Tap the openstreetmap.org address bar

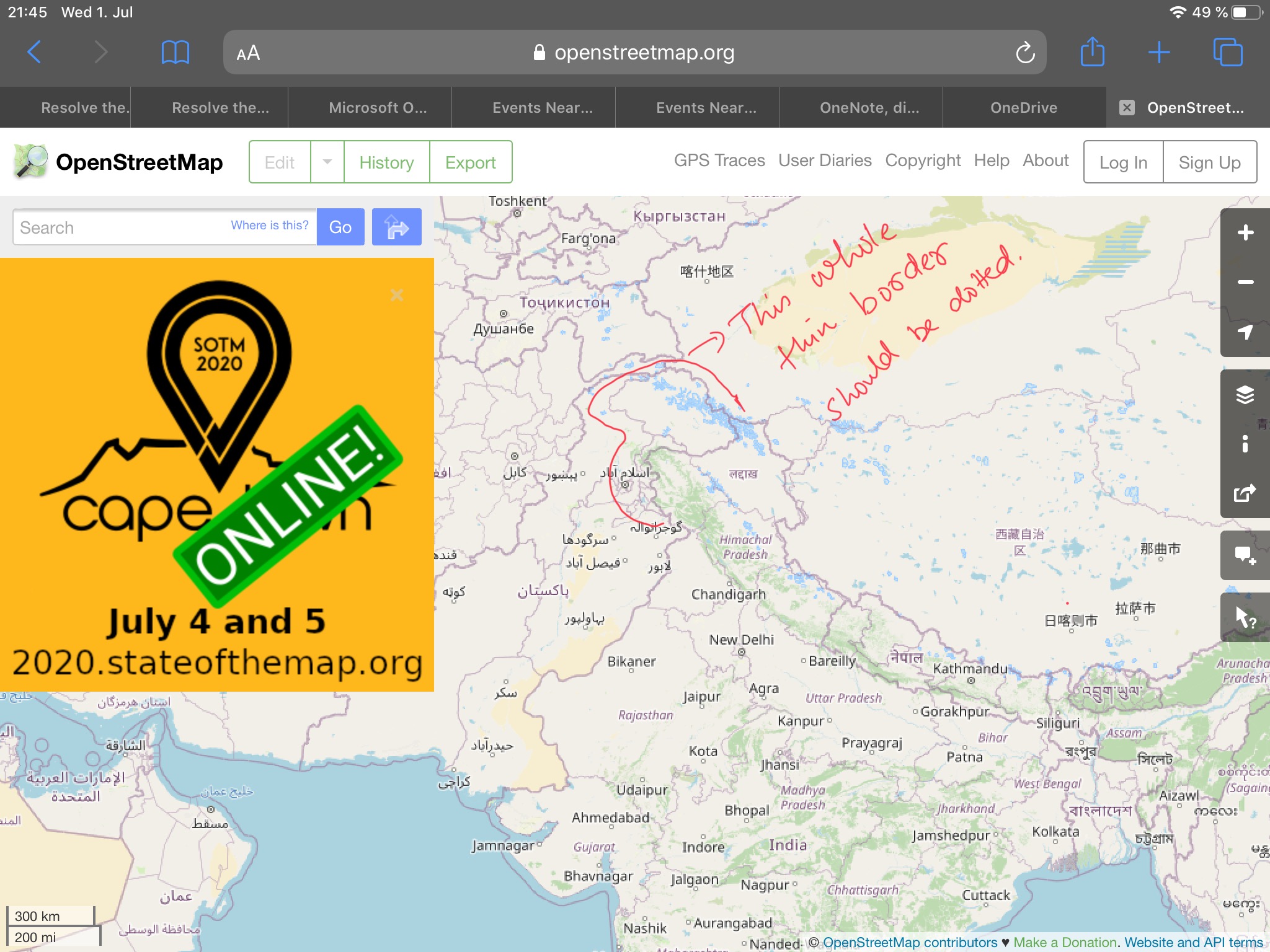(x=634, y=53)
